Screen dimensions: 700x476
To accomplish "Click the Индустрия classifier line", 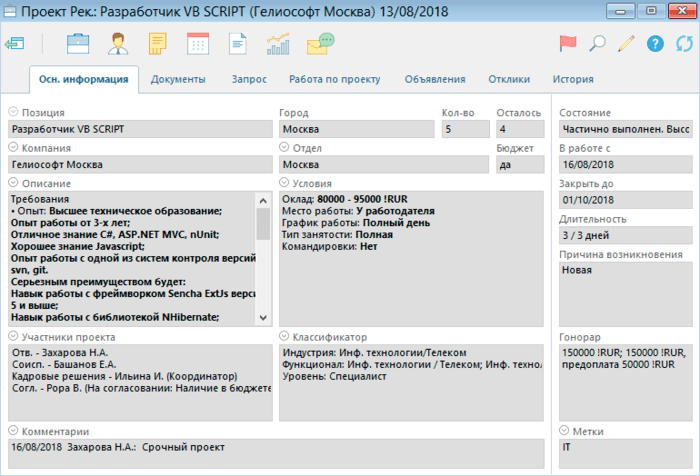I will point(375,353).
